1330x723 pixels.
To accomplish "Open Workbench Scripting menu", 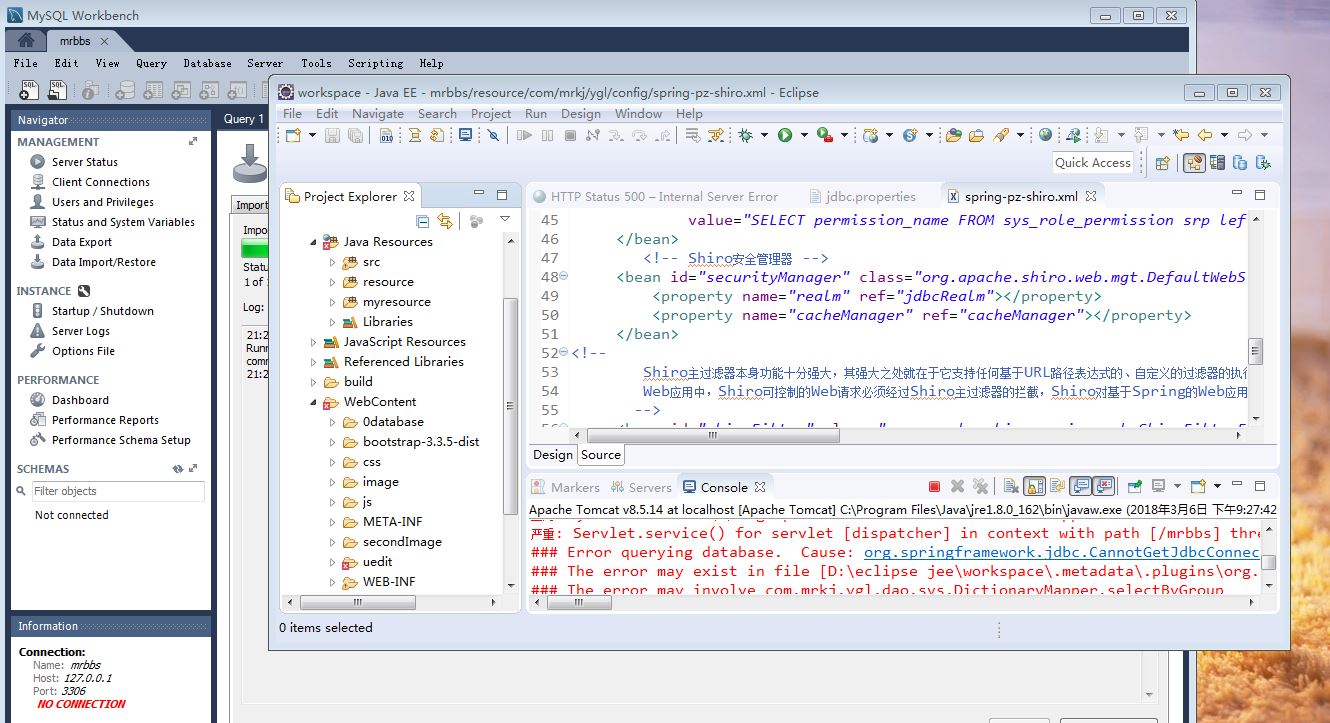I will [375, 63].
